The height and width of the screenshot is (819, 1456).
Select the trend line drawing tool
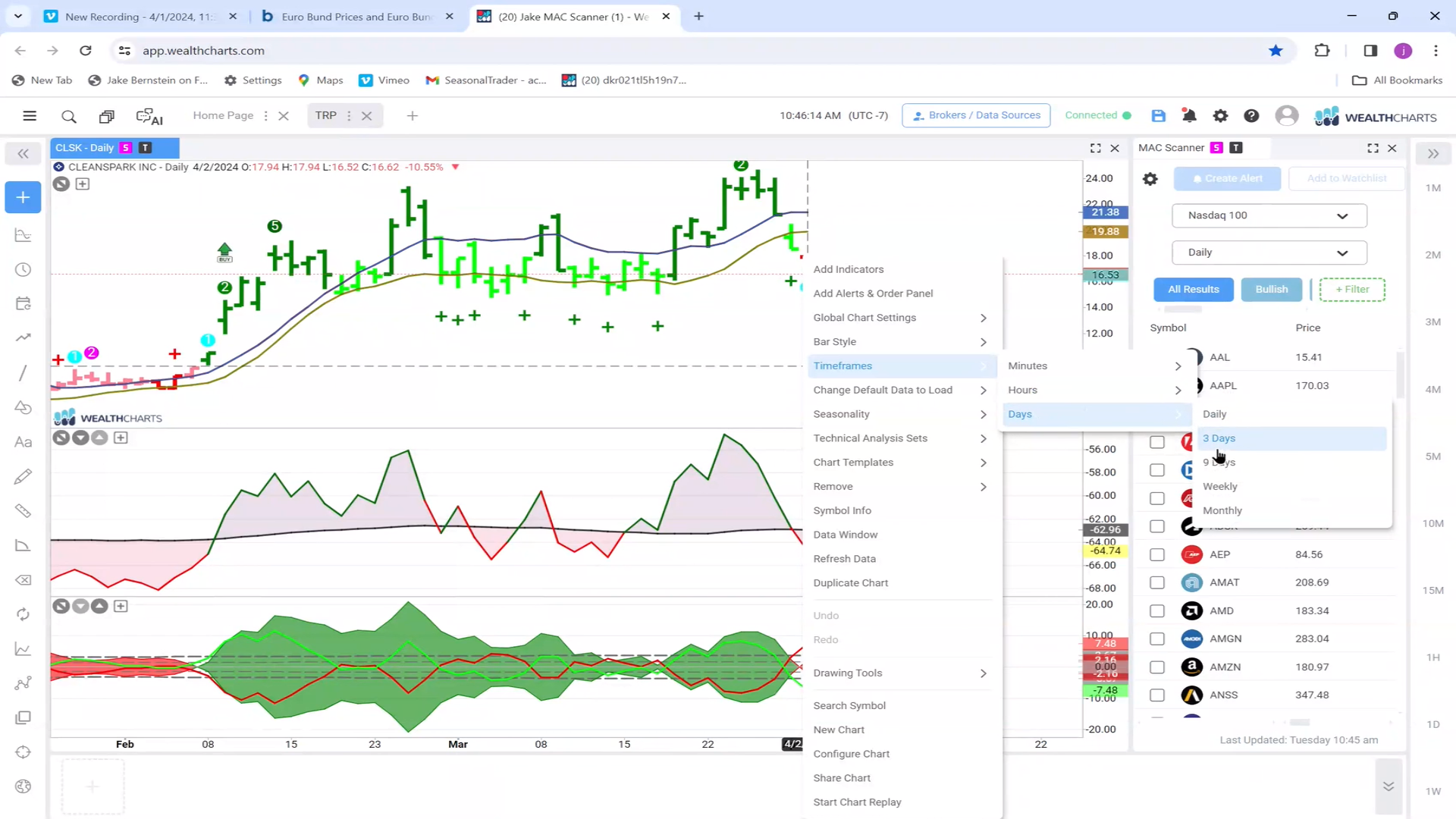coord(23,373)
